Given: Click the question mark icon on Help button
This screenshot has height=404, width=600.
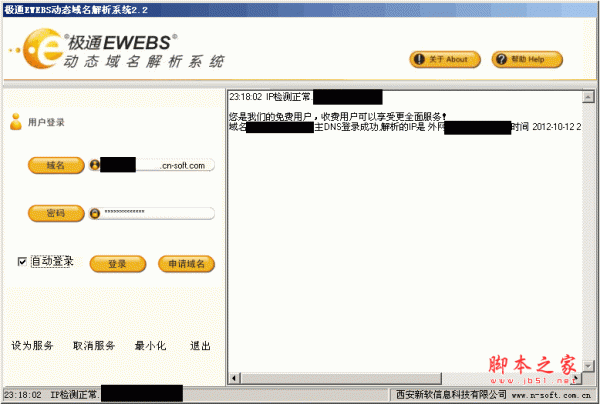Looking at the screenshot, I should pyautogui.click(x=501, y=59).
